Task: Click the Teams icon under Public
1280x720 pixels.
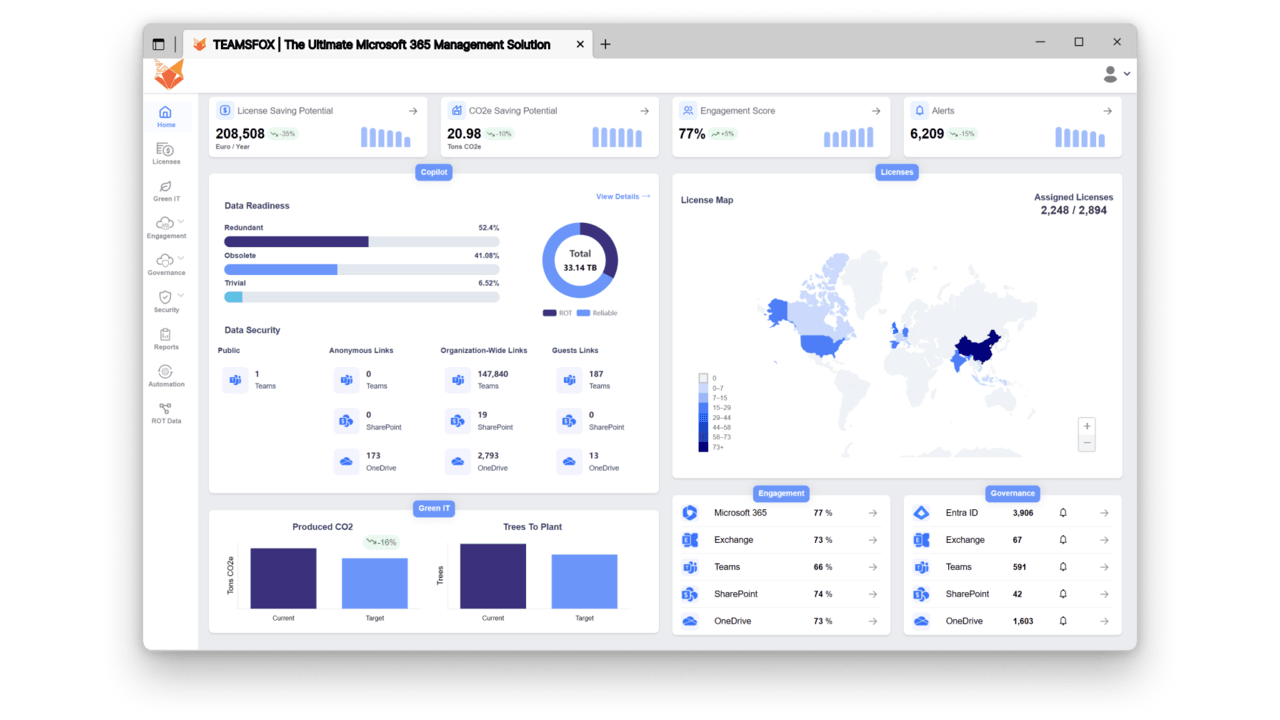Action: pyautogui.click(x=235, y=380)
